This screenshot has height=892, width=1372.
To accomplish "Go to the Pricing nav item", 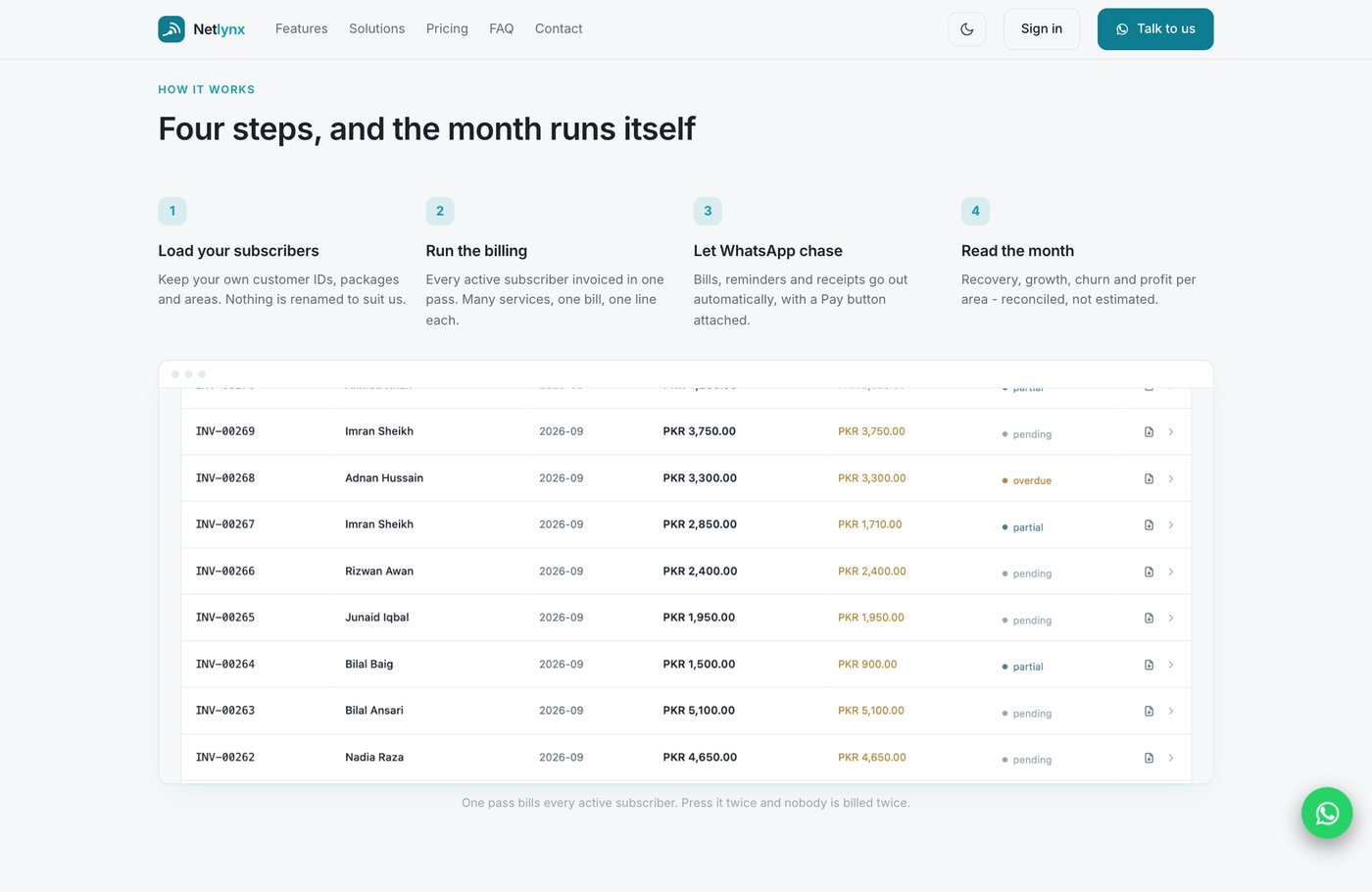I will (447, 28).
